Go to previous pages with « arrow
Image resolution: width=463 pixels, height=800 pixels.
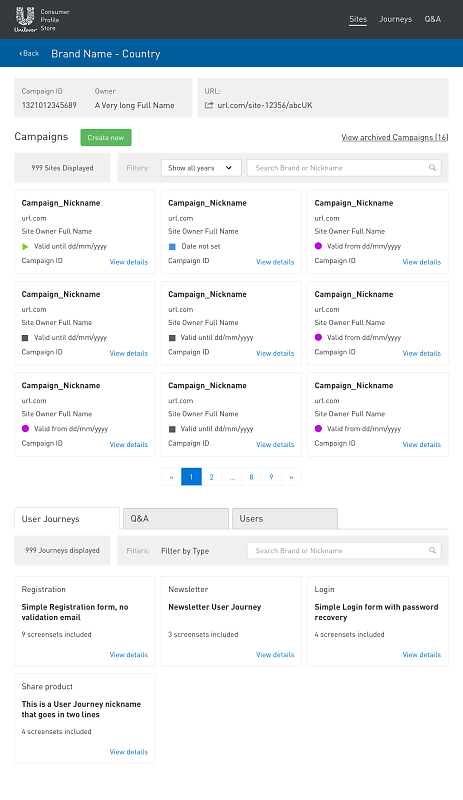point(171,477)
